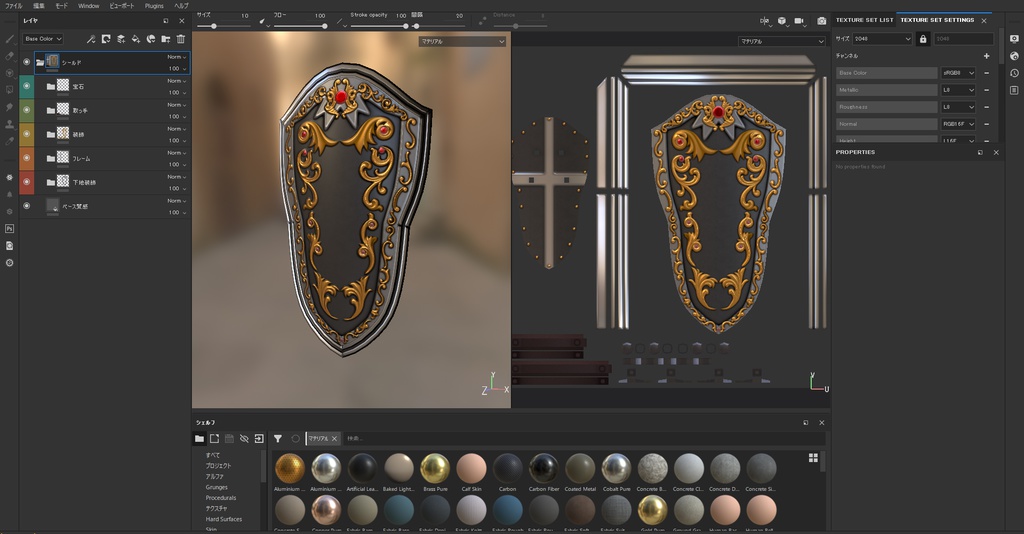1024x534 pixels.
Task: Open History clock icon on right sidebar
Action: point(1014,73)
